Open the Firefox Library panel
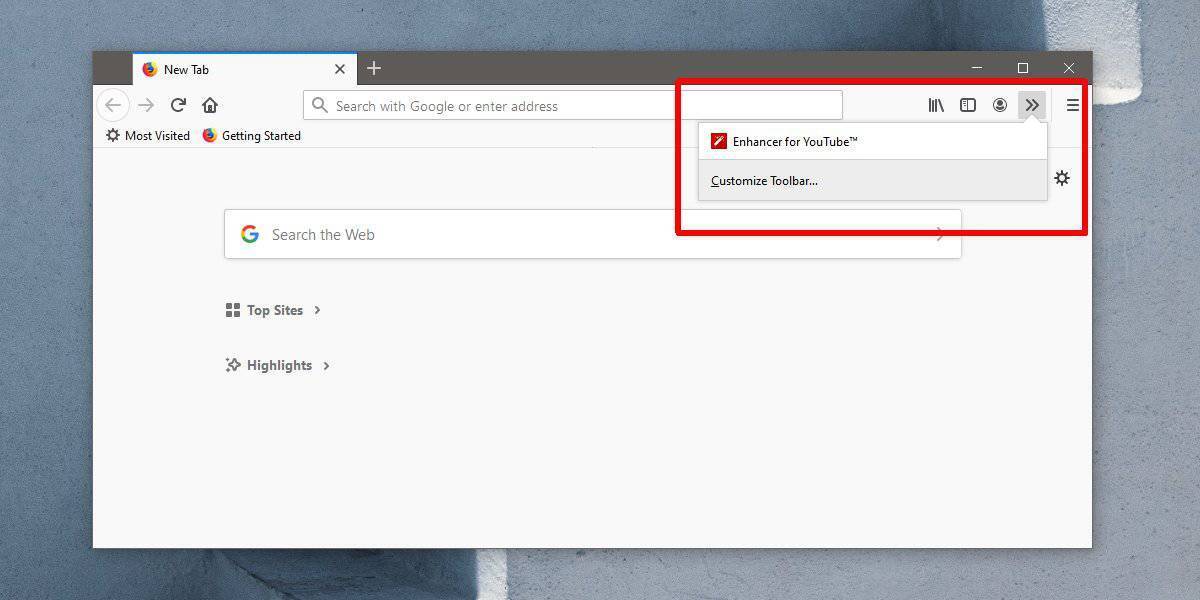Image resolution: width=1200 pixels, height=600 pixels. (935, 104)
